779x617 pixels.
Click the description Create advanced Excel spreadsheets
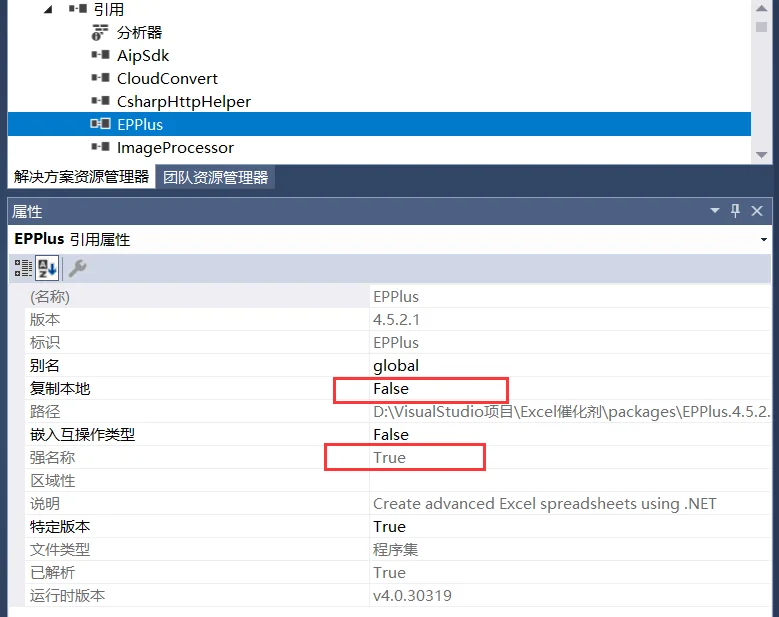(545, 504)
